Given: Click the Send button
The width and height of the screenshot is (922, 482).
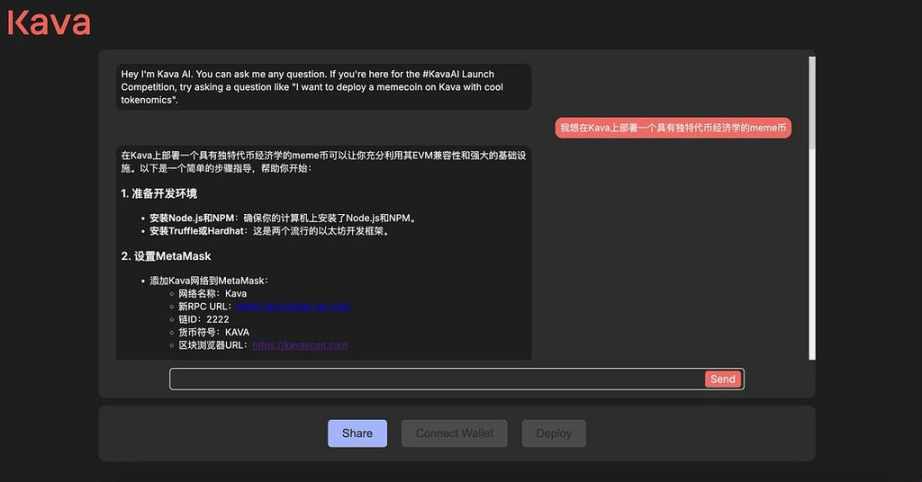Looking at the screenshot, I should pyautogui.click(x=723, y=379).
